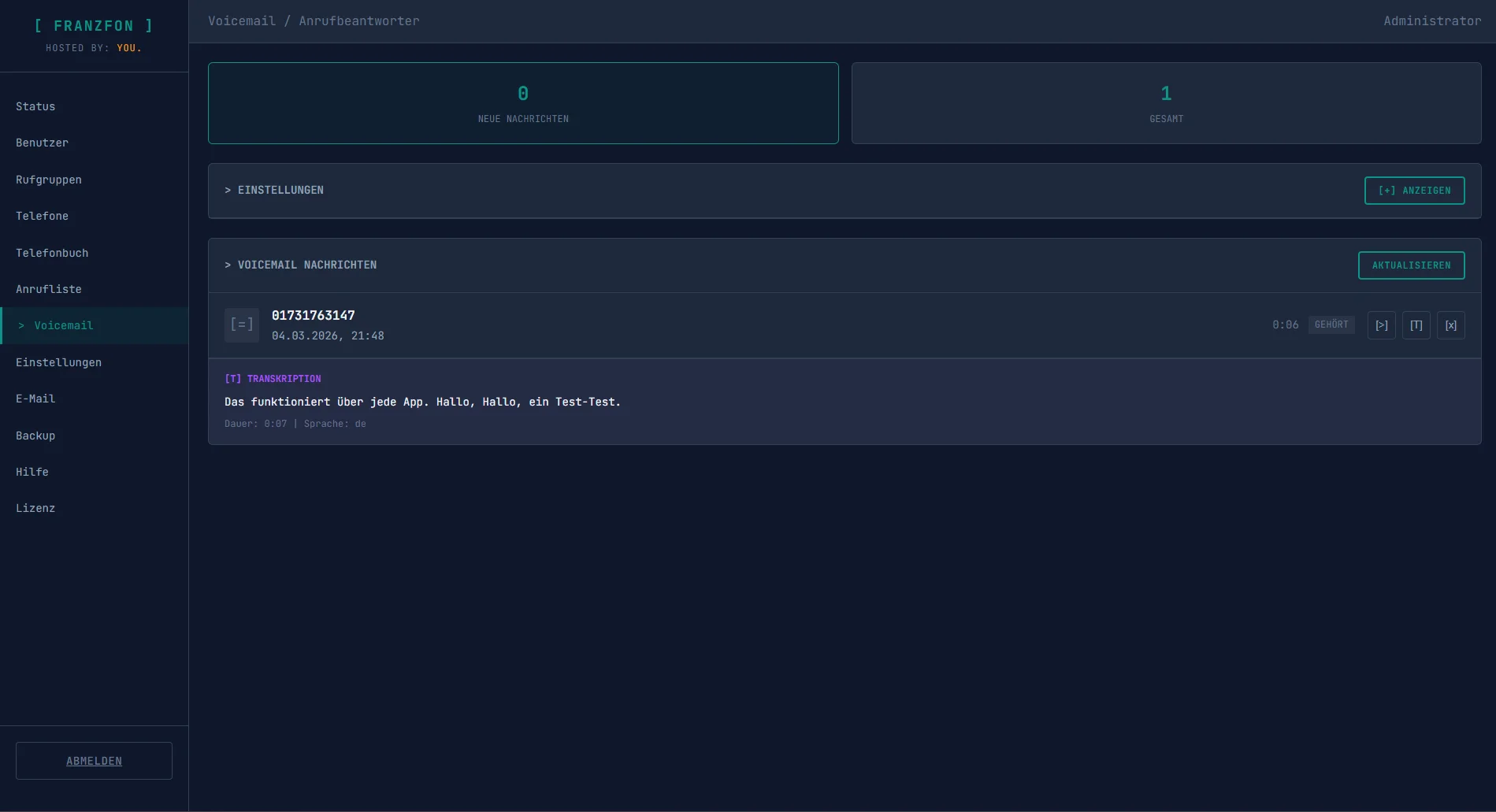1496x812 pixels.
Task: Go to Benutzer page
Action: 42,143
